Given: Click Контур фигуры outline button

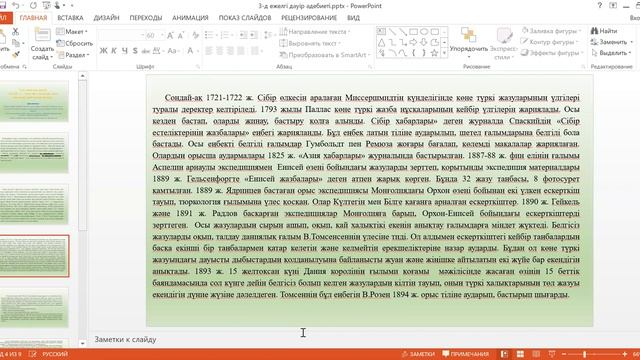Looking at the screenshot, I should pos(550,42).
